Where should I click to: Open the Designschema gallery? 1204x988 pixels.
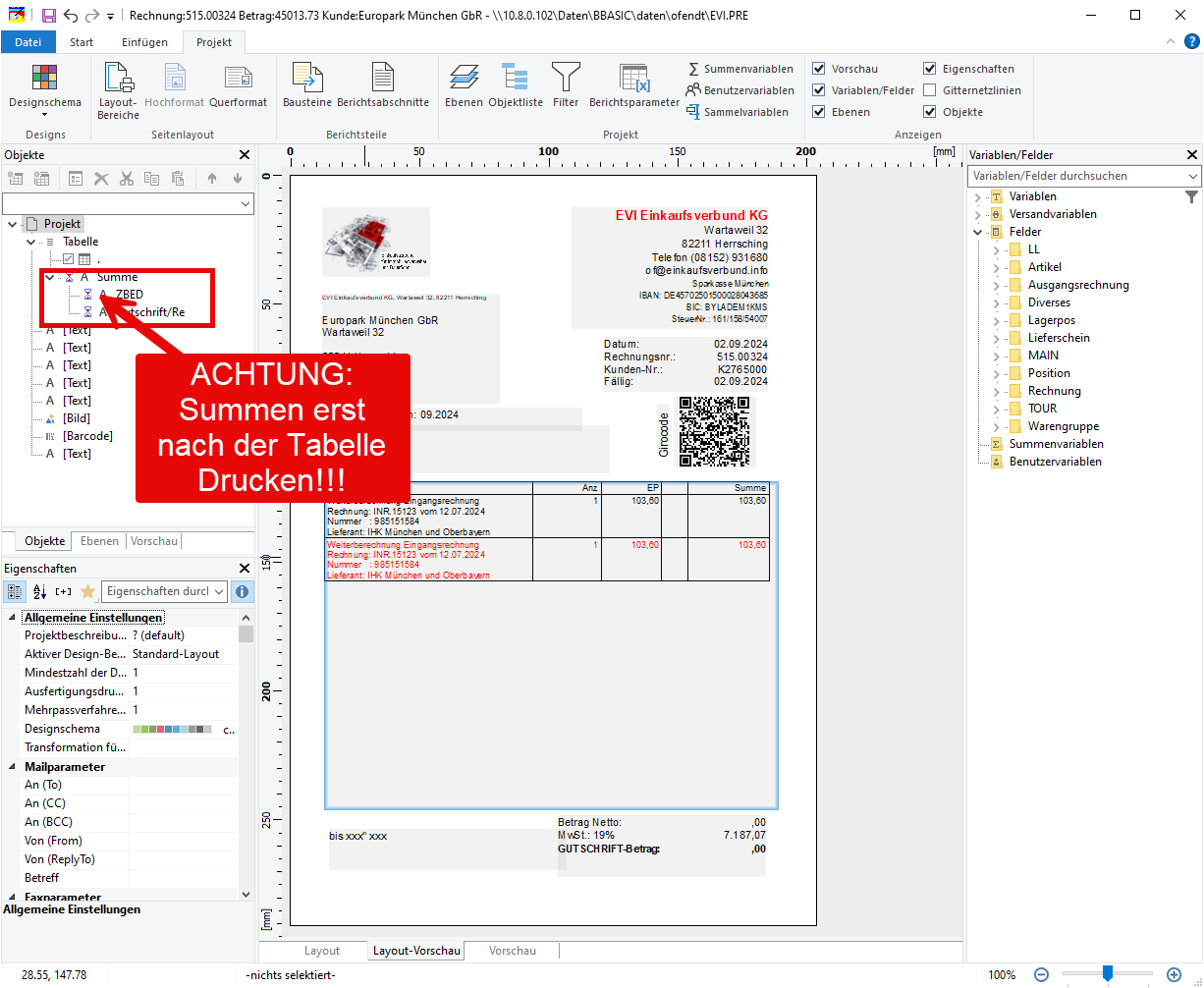point(45,87)
